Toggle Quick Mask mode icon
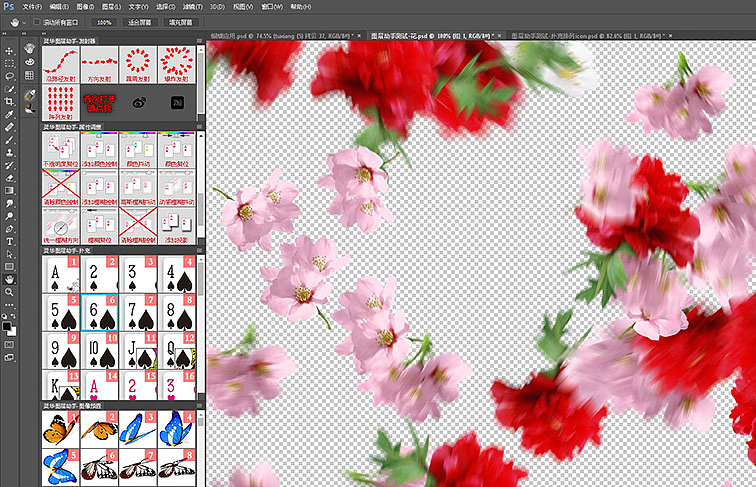This screenshot has height=487, width=756. (9, 345)
